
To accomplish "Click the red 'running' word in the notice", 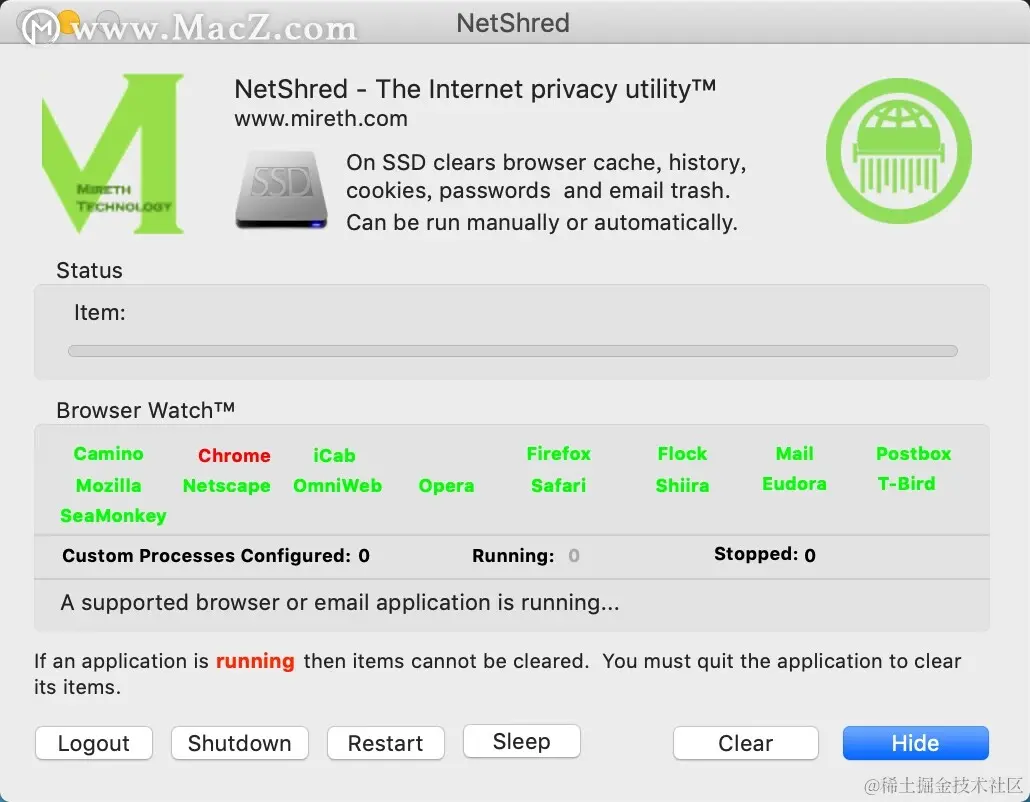I will pyautogui.click(x=256, y=661).
